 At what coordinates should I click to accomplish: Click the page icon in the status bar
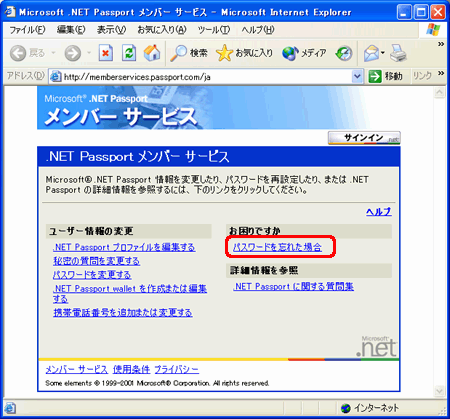coord(10,408)
